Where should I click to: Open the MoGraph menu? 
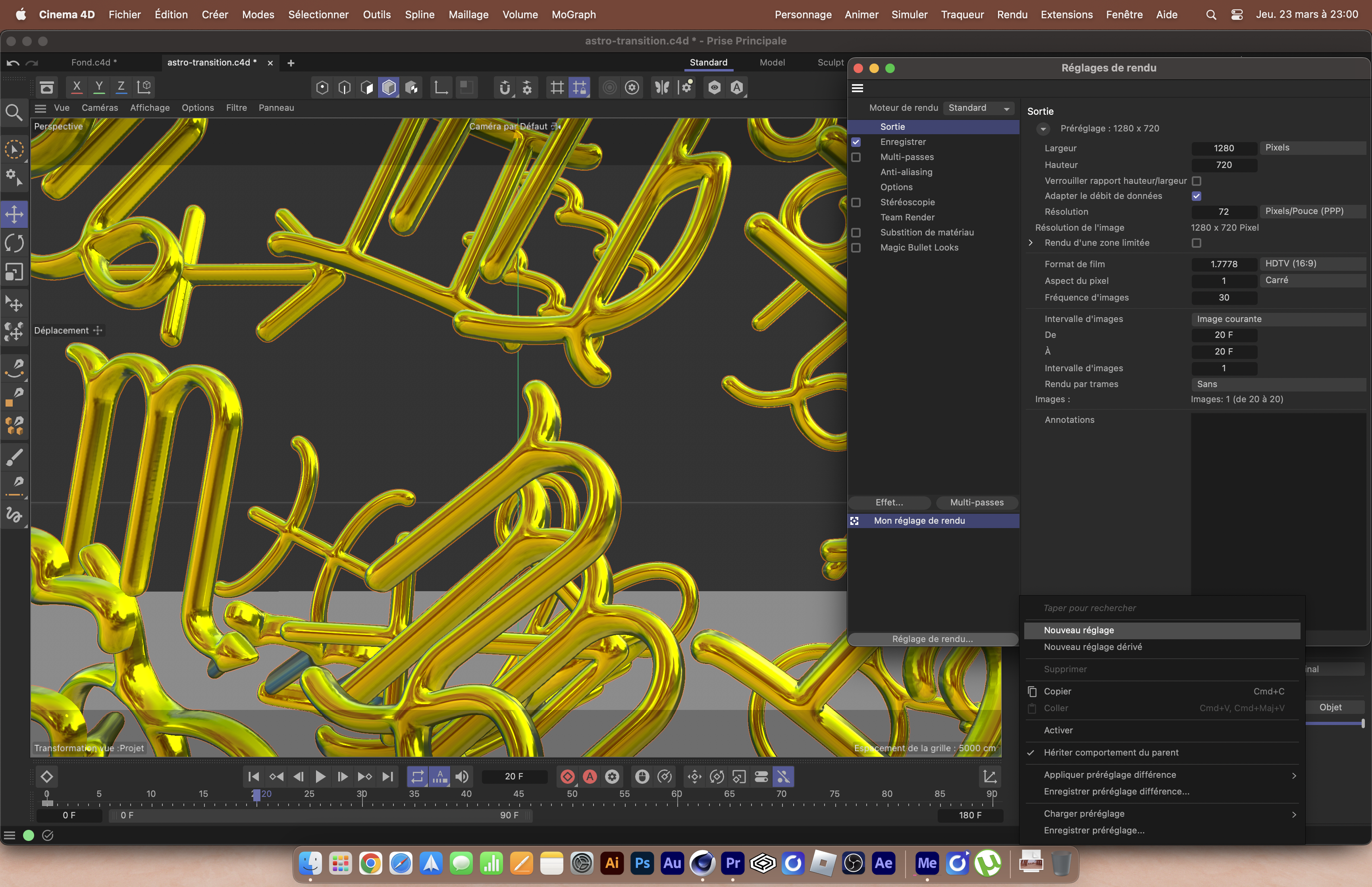coord(573,15)
